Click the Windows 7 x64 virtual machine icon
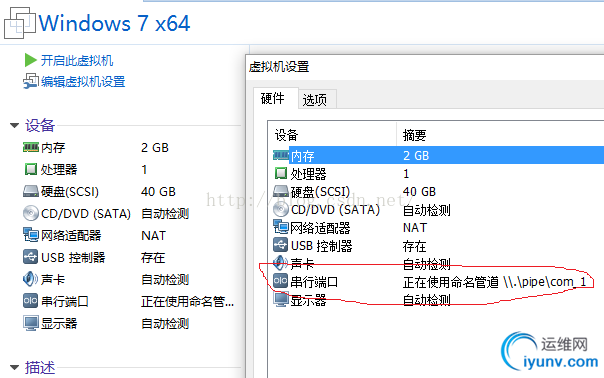Screen dimensions: 604x378 click(19, 23)
